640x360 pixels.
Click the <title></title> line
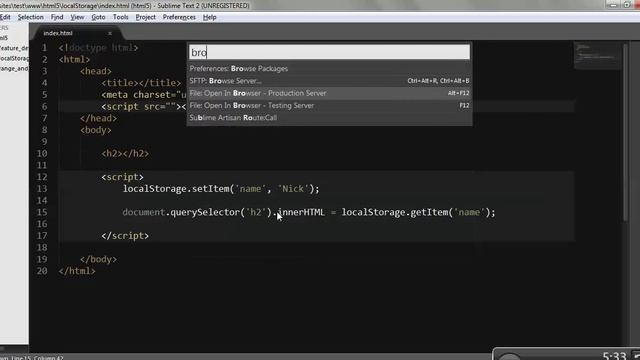(x=141, y=83)
